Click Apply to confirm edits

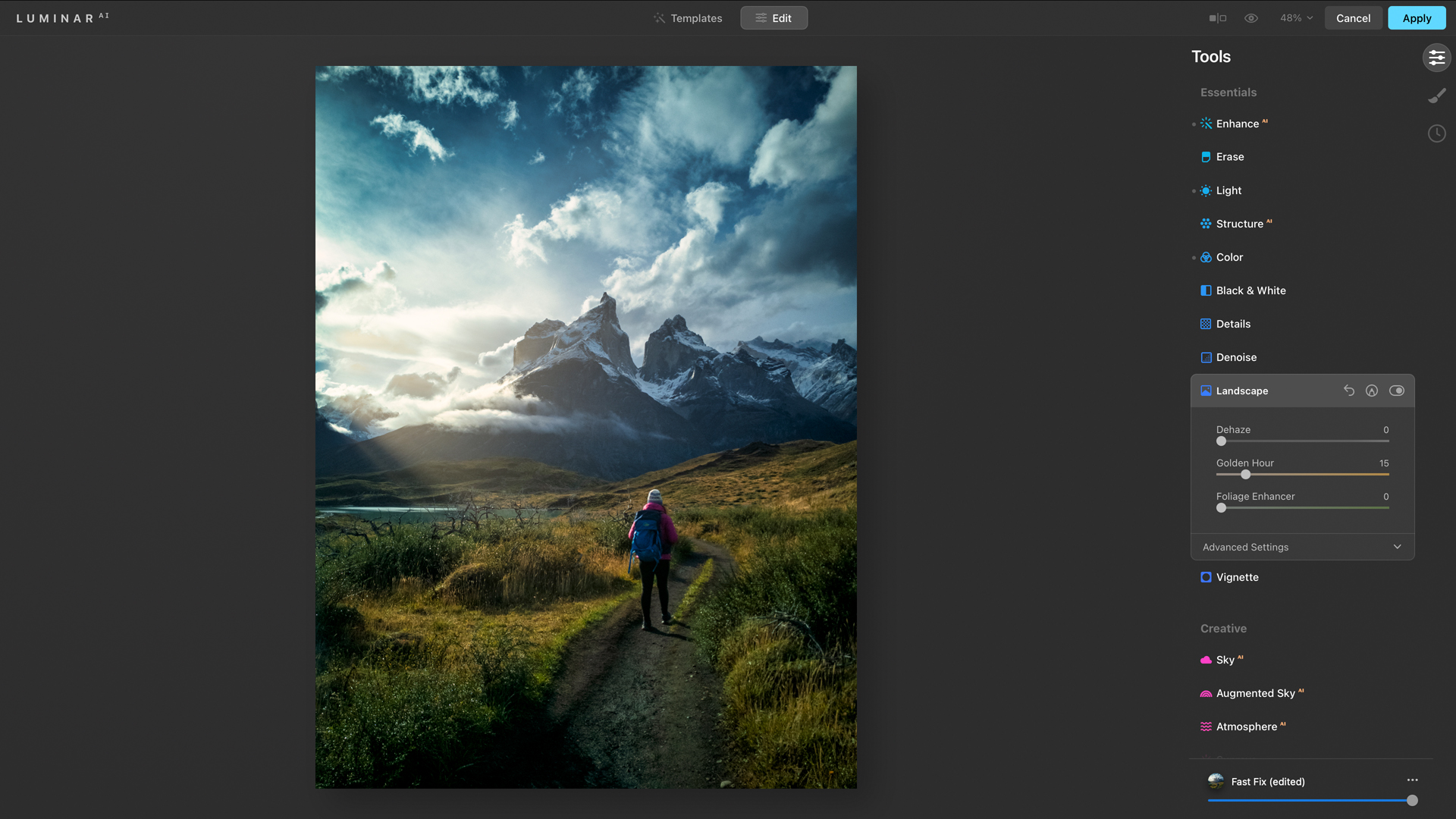pos(1417,18)
